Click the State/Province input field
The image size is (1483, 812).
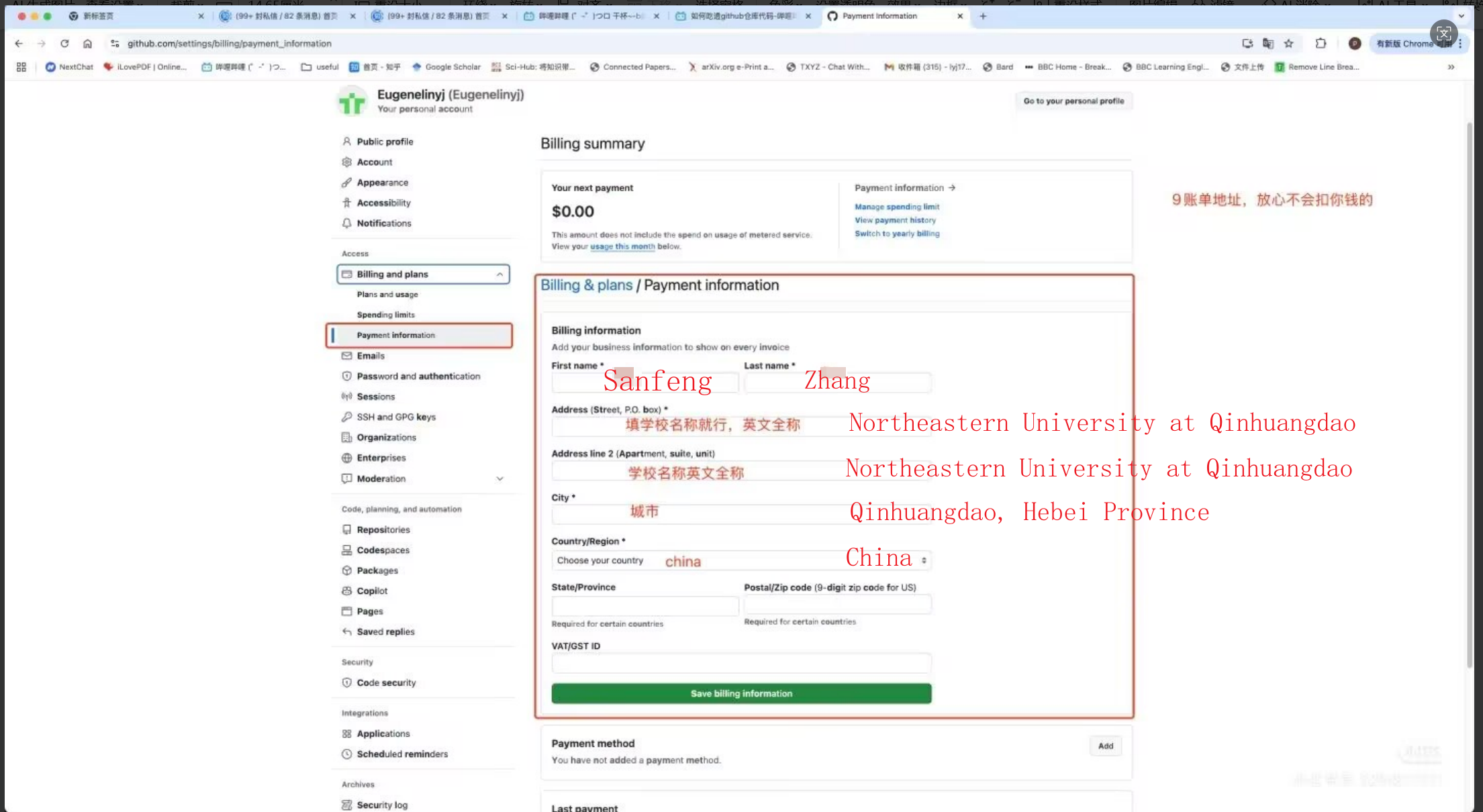point(644,606)
